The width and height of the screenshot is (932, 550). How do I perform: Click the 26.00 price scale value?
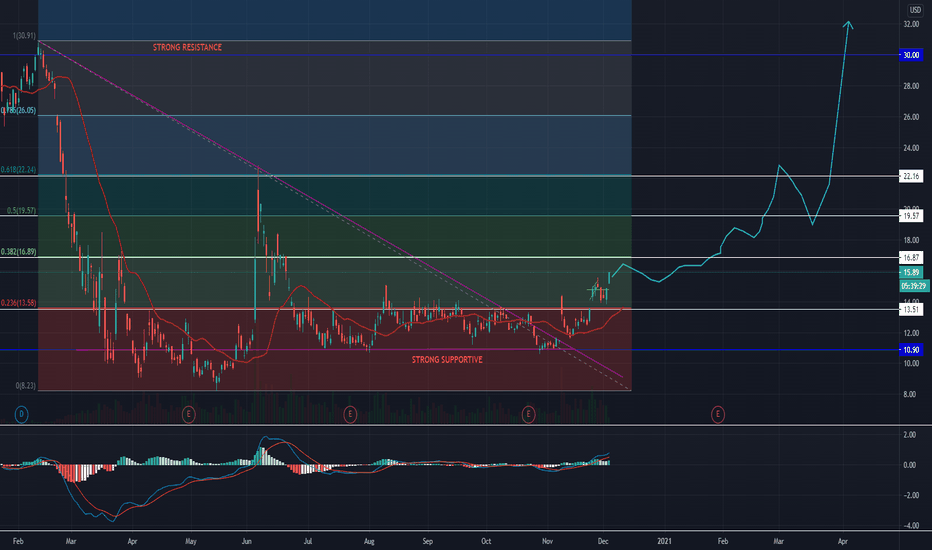point(911,117)
